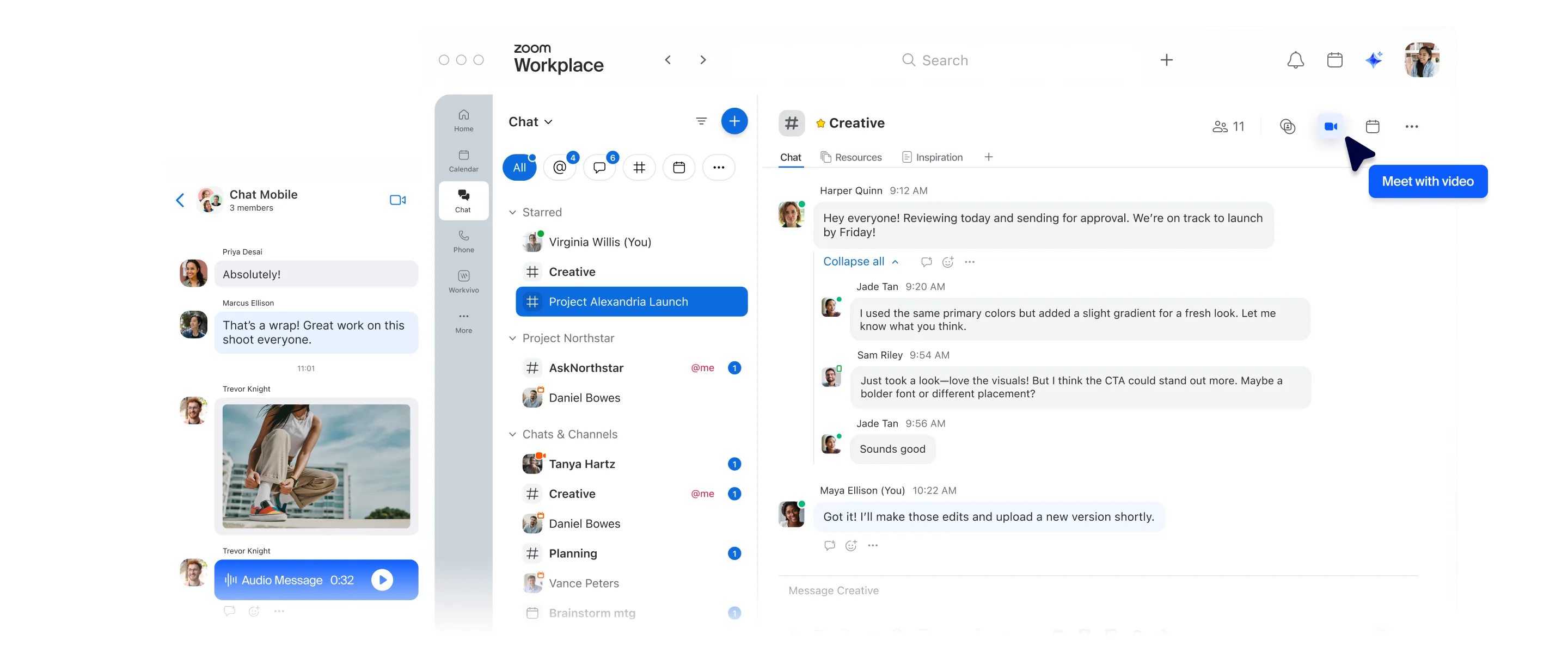This screenshot has height=653, width=1568.
Task: Open the Workvivo sidebar section
Action: tap(463, 281)
